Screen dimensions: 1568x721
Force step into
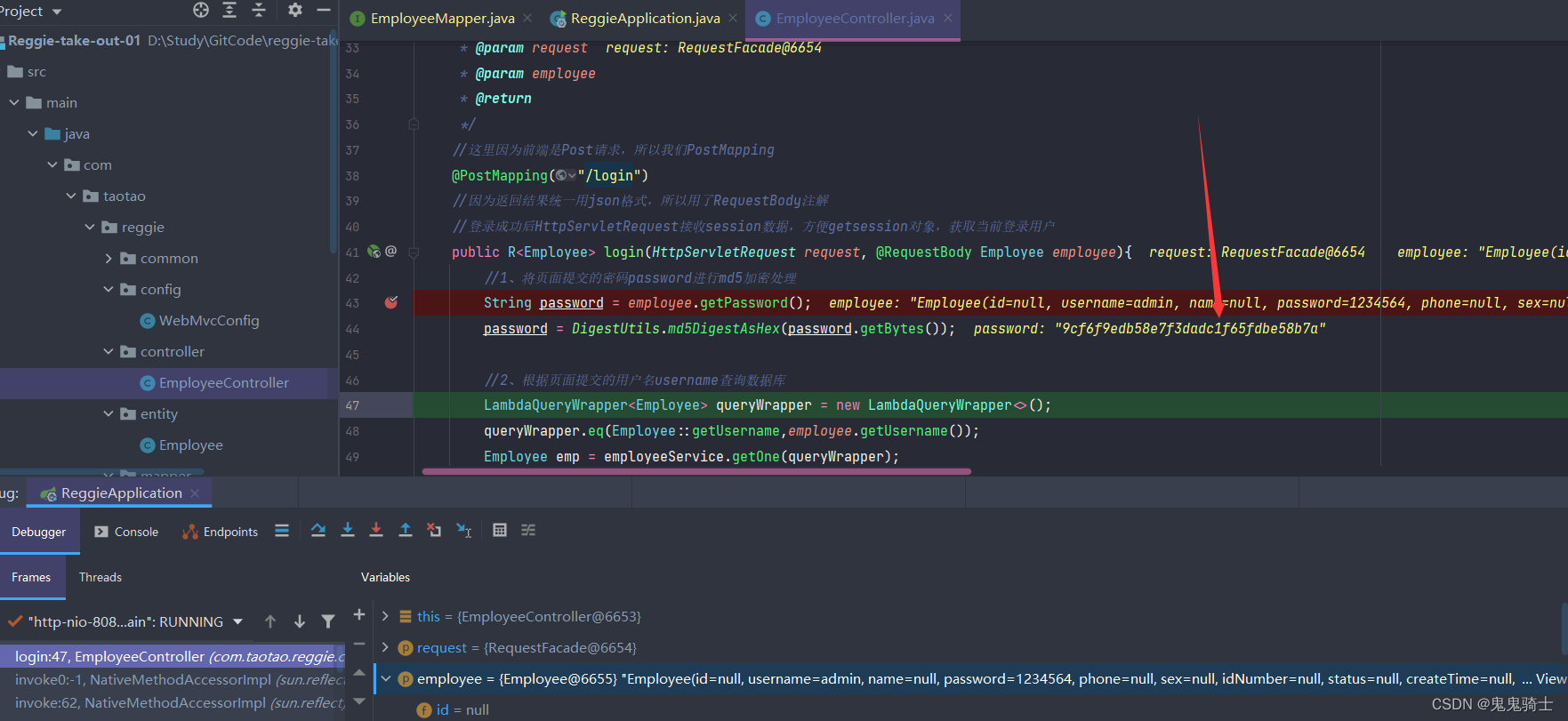pyautogui.click(x=376, y=530)
